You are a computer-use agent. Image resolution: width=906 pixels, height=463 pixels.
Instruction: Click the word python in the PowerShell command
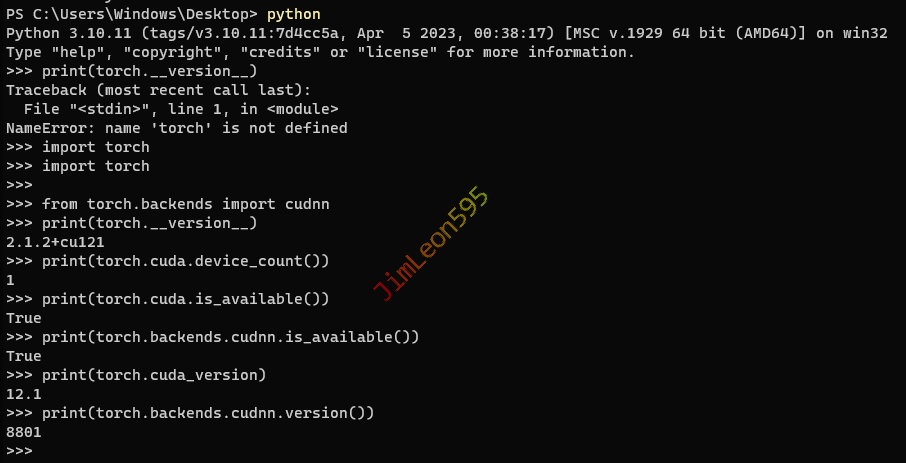point(293,14)
